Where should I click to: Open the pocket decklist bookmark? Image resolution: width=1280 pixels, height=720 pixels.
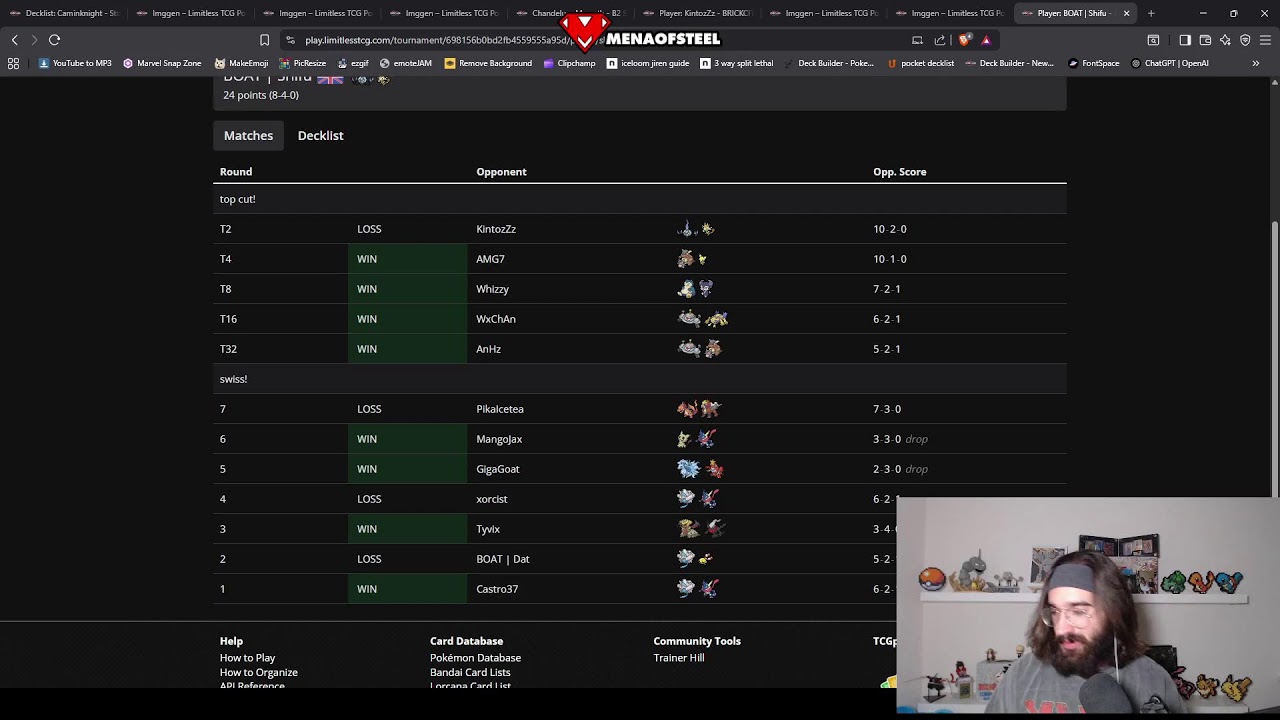tap(920, 63)
